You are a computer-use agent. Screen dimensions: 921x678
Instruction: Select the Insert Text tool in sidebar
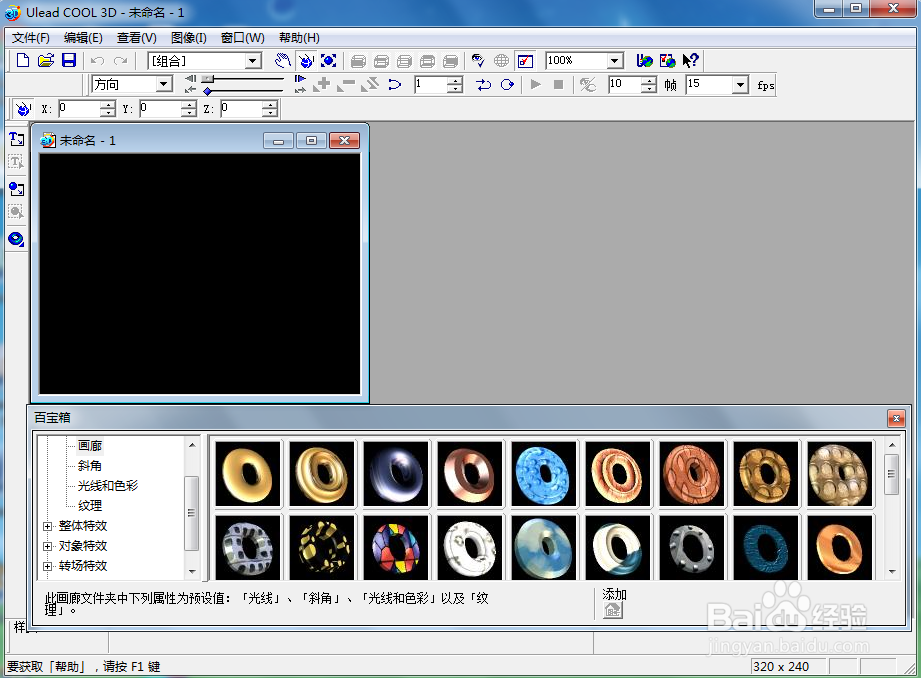[16, 139]
